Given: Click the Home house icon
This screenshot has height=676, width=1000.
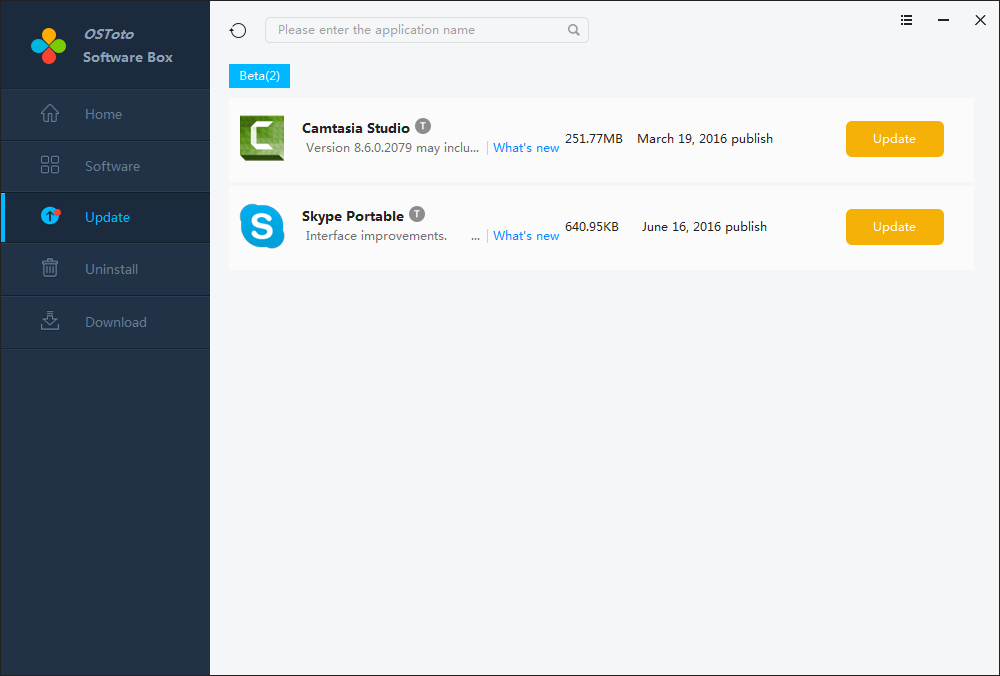Looking at the screenshot, I should [x=50, y=114].
